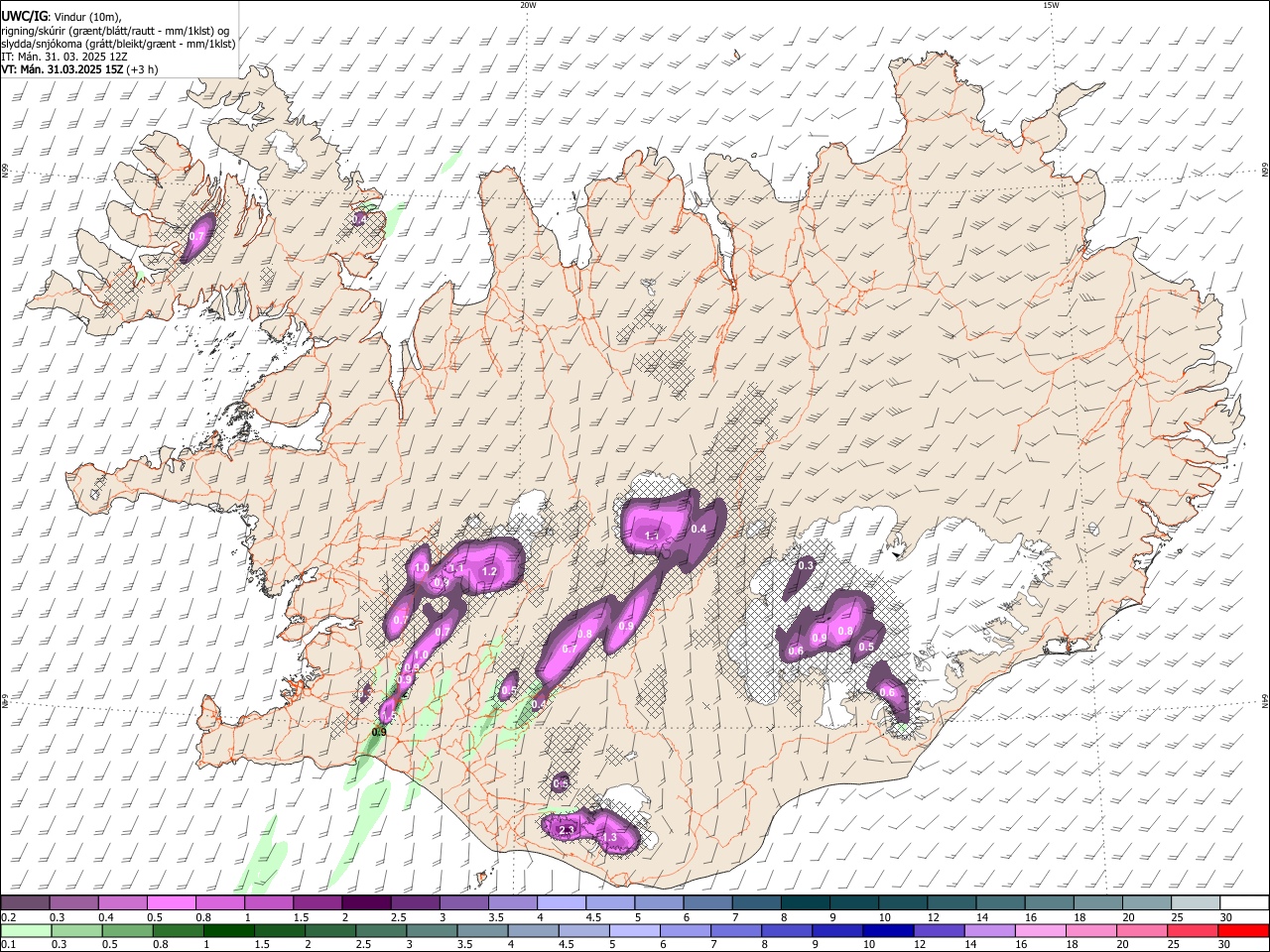Click the darkest purple 2–2.5 swatch in upper legend

pos(366,903)
